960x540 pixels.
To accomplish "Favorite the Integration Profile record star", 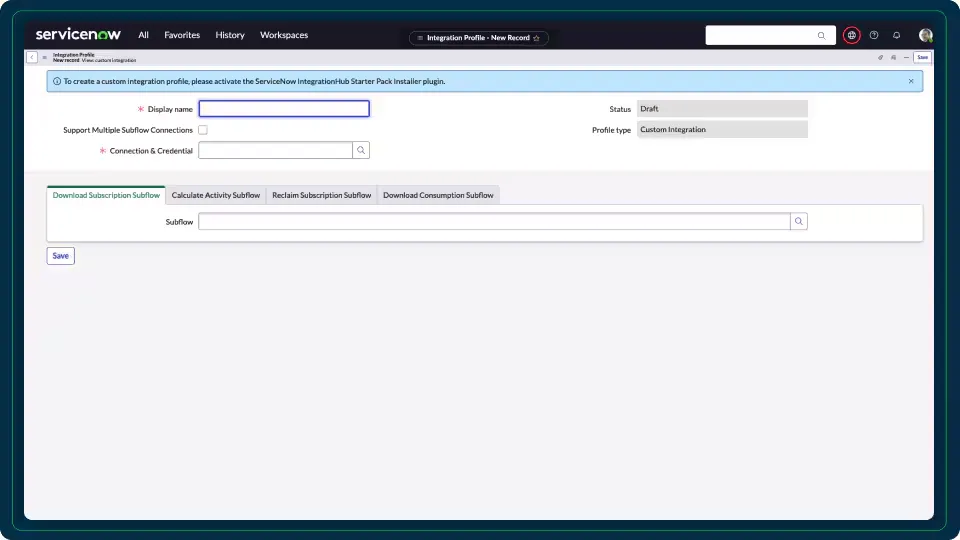I will click(536, 38).
